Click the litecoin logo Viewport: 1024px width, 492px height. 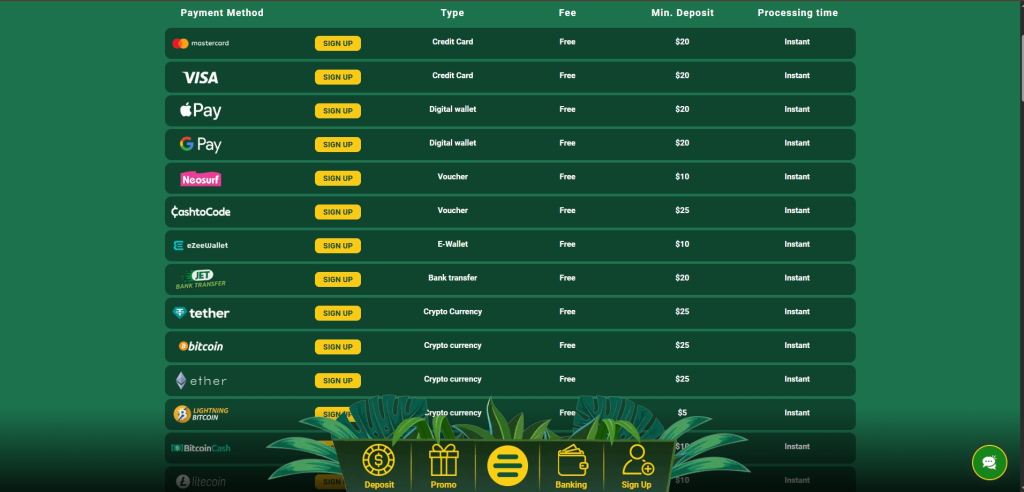click(x=200, y=482)
